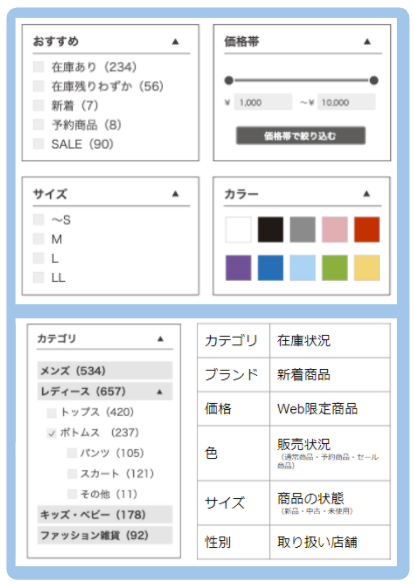The width and height of the screenshot is (414, 585).
Task: Open the キッズ・ベビー (178) category
Action: click(x=105, y=515)
